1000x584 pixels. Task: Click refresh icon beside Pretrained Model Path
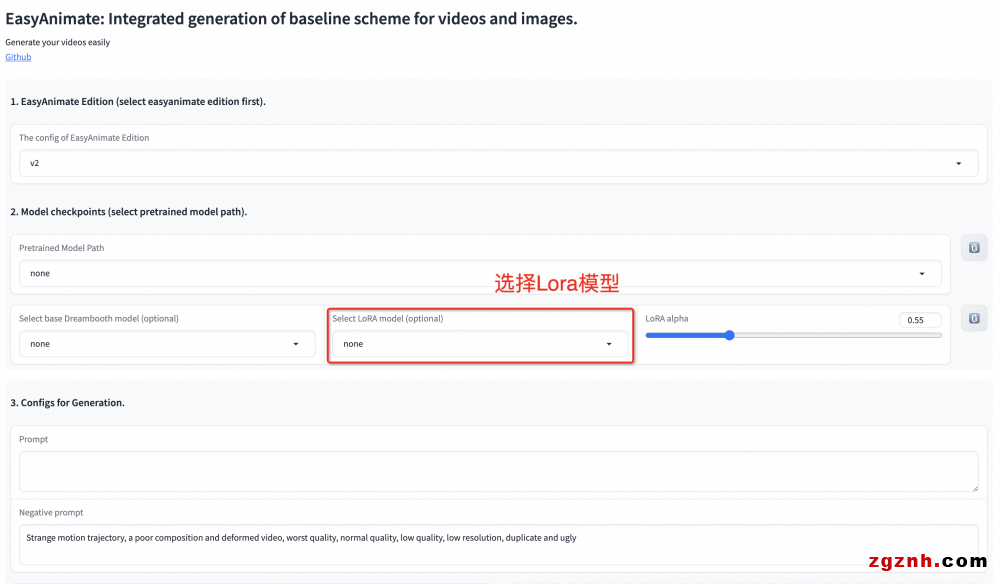[x=974, y=248]
